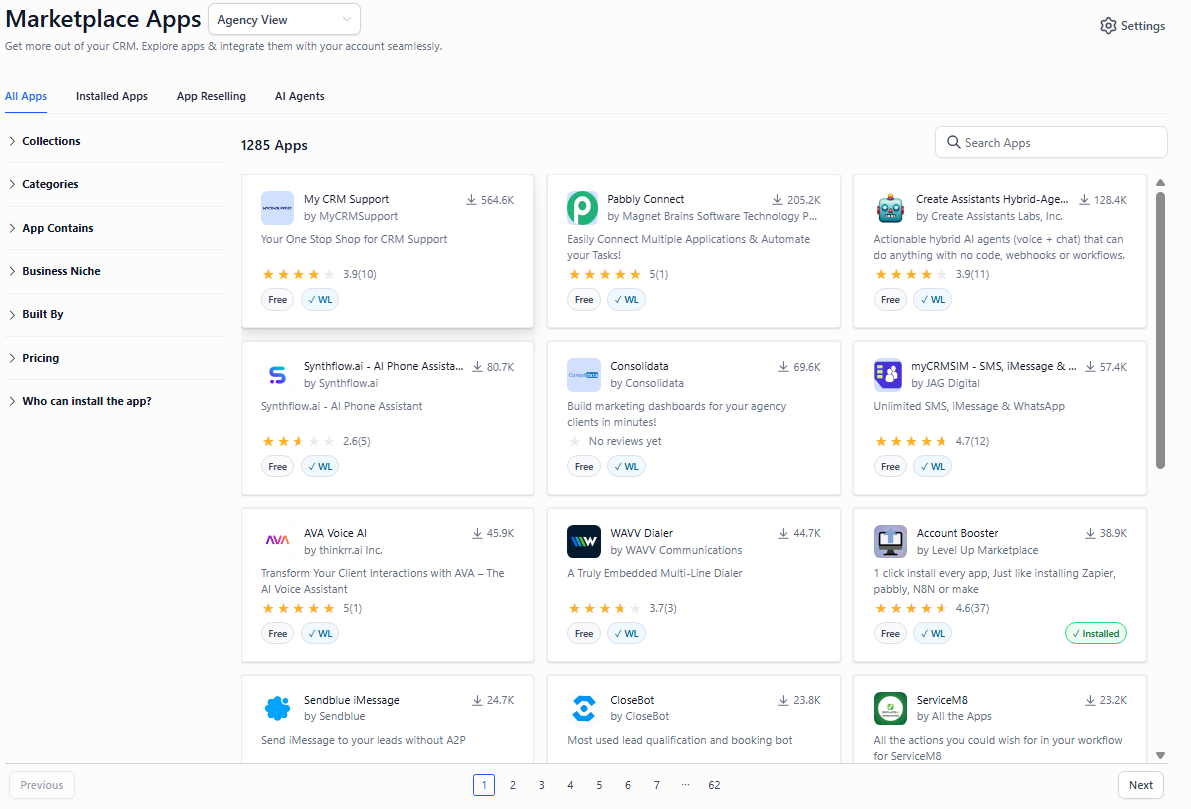Open the WAVV Dialer title
Image resolution: width=1191 pixels, height=809 pixels.
tap(642, 533)
